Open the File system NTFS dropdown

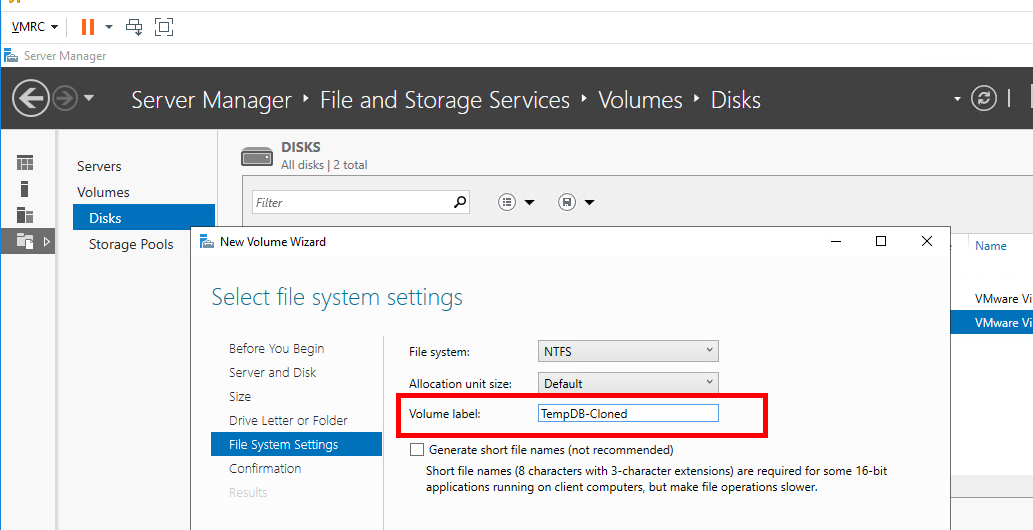tap(628, 351)
